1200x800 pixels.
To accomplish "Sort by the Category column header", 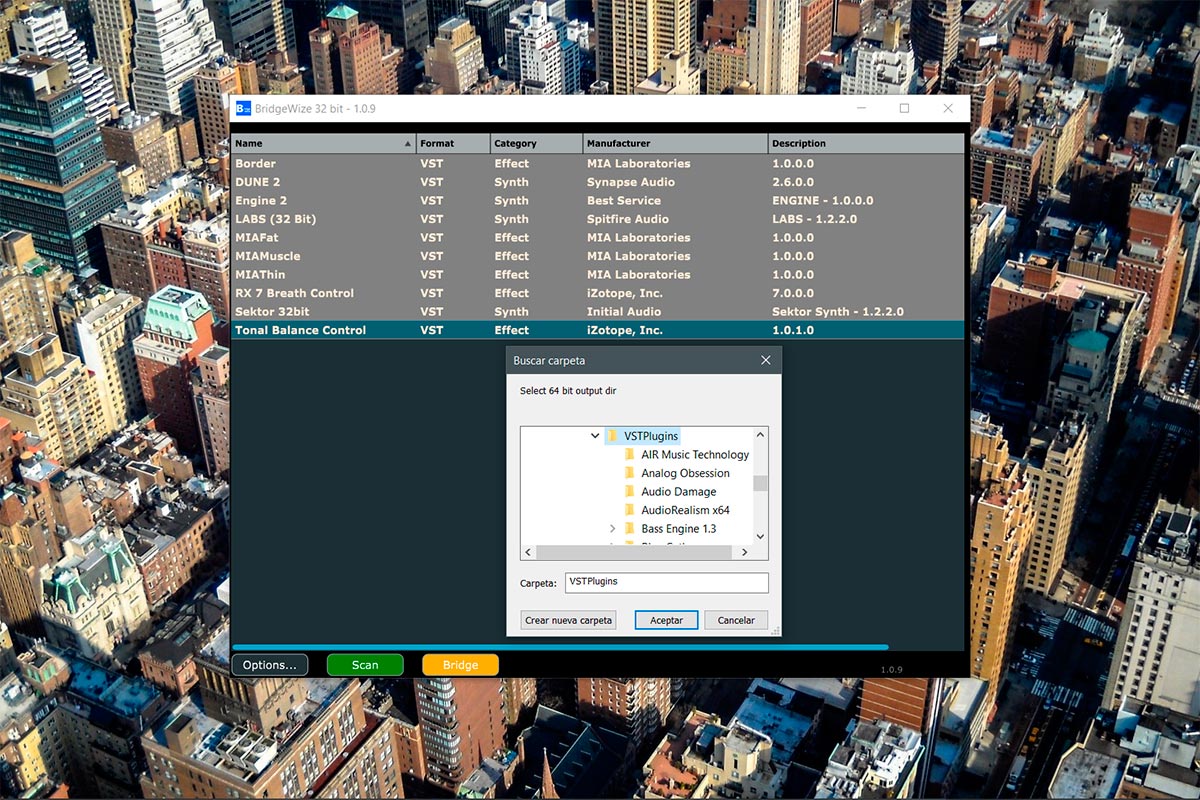I will [x=537, y=144].
